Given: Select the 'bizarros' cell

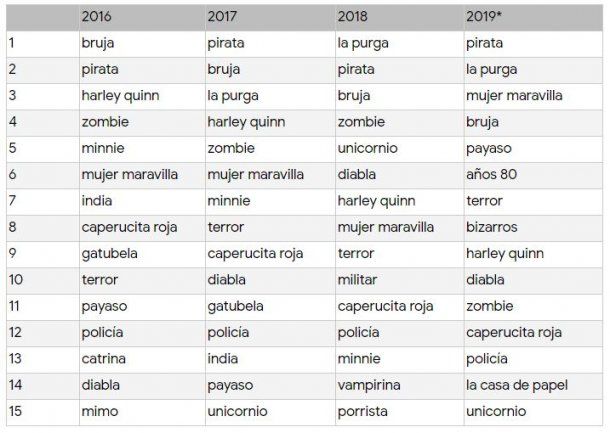Looking at the screenshot, I should tap(490, 227).
